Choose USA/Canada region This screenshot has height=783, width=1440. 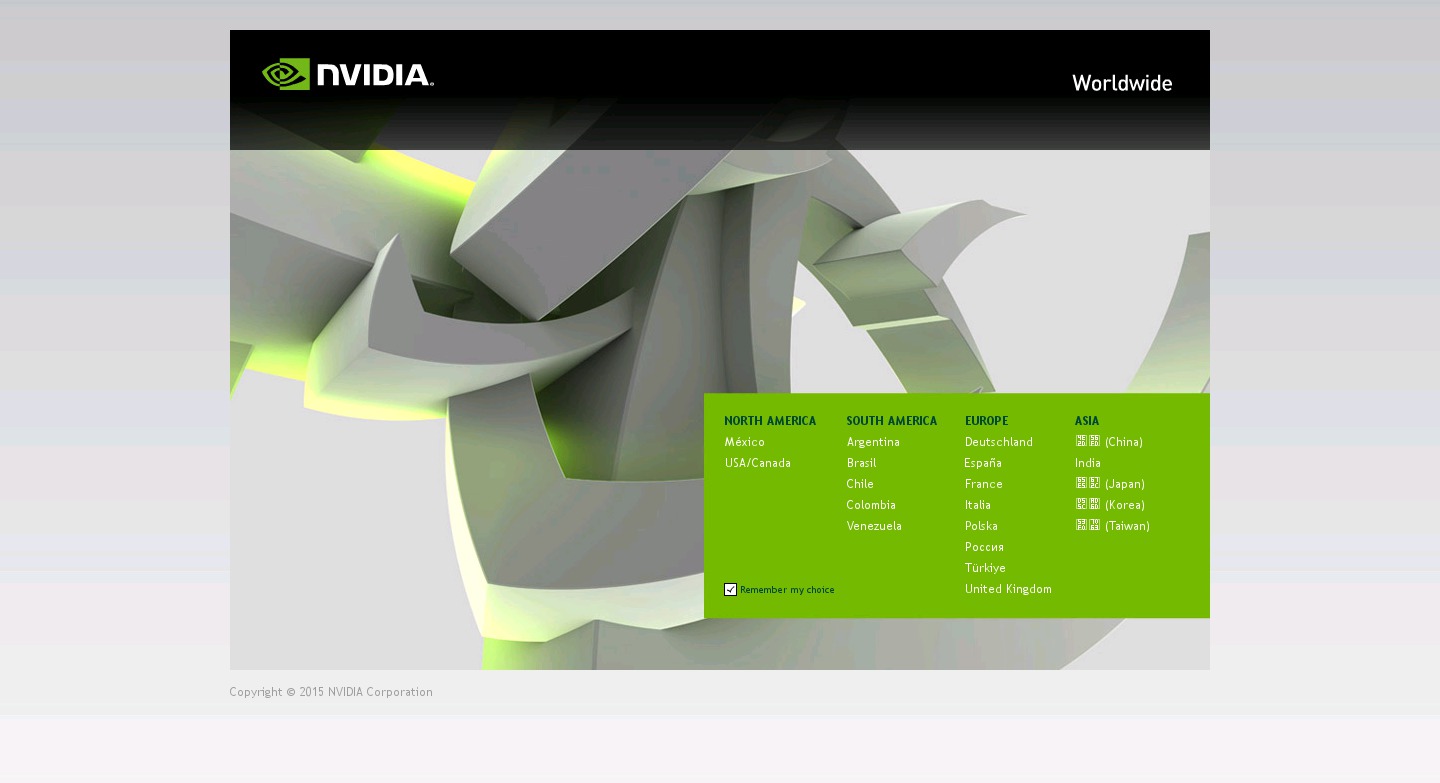coord(757,463)
